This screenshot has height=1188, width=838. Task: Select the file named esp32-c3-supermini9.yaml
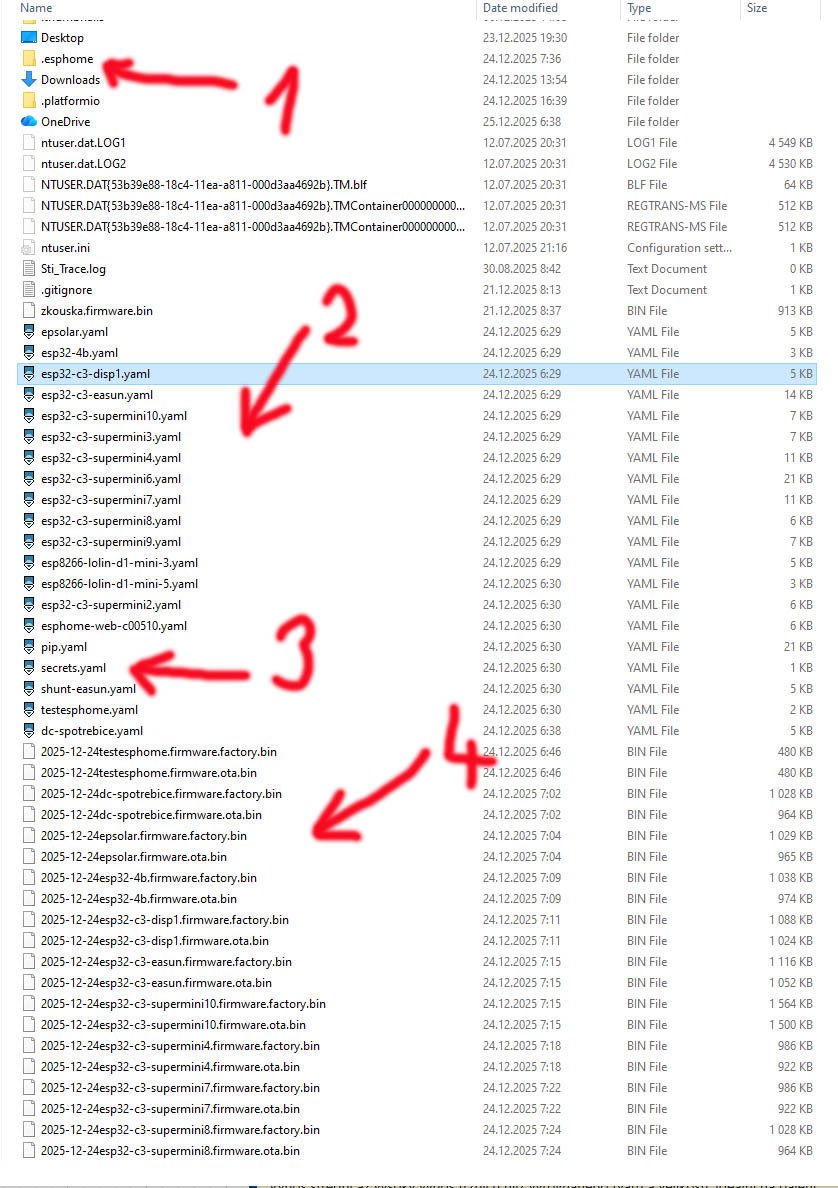[x=111, y=542]
